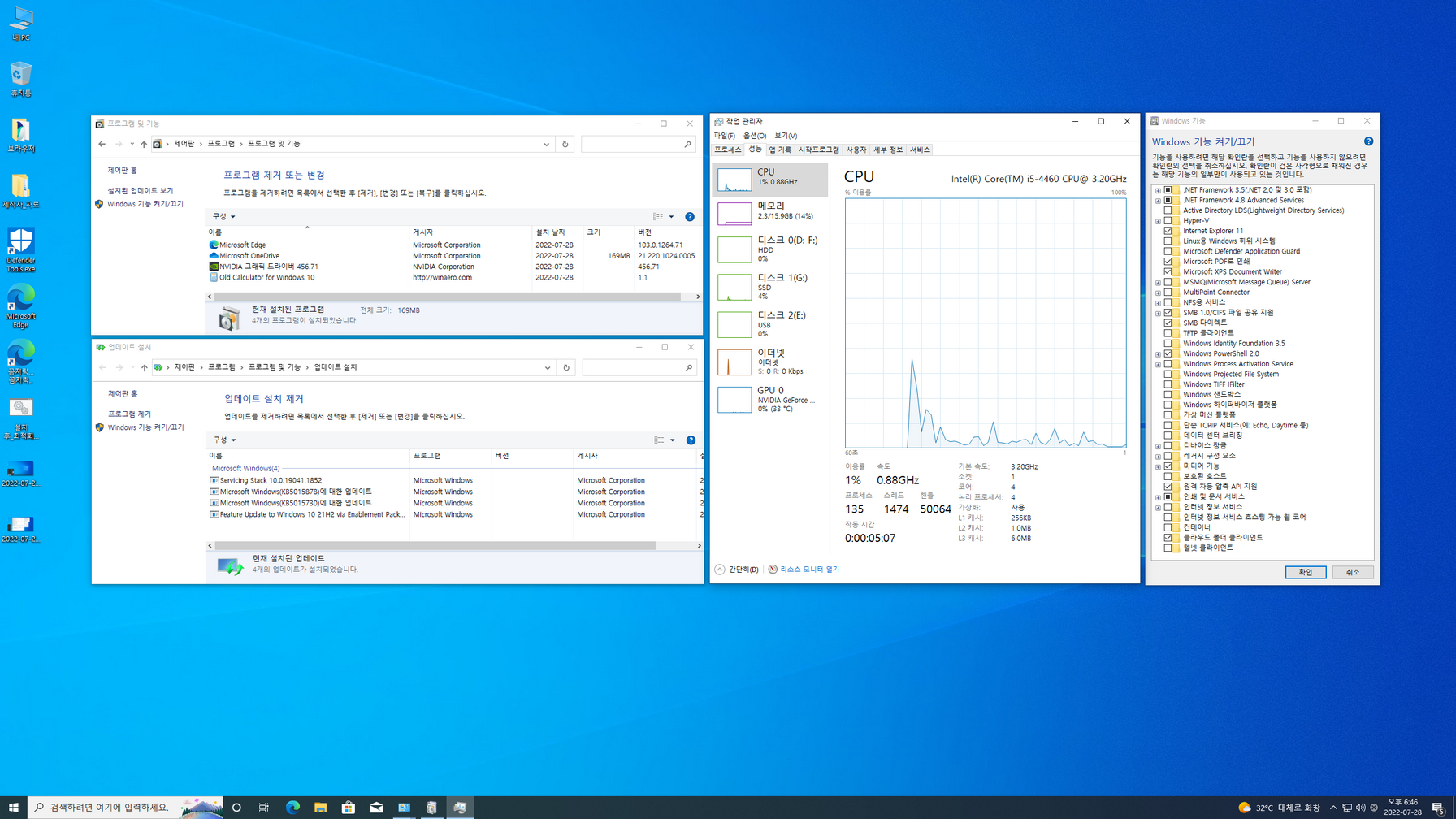Open 보기(V) menu in Task Manager
1456x819 pixels.
click(786, 136)
